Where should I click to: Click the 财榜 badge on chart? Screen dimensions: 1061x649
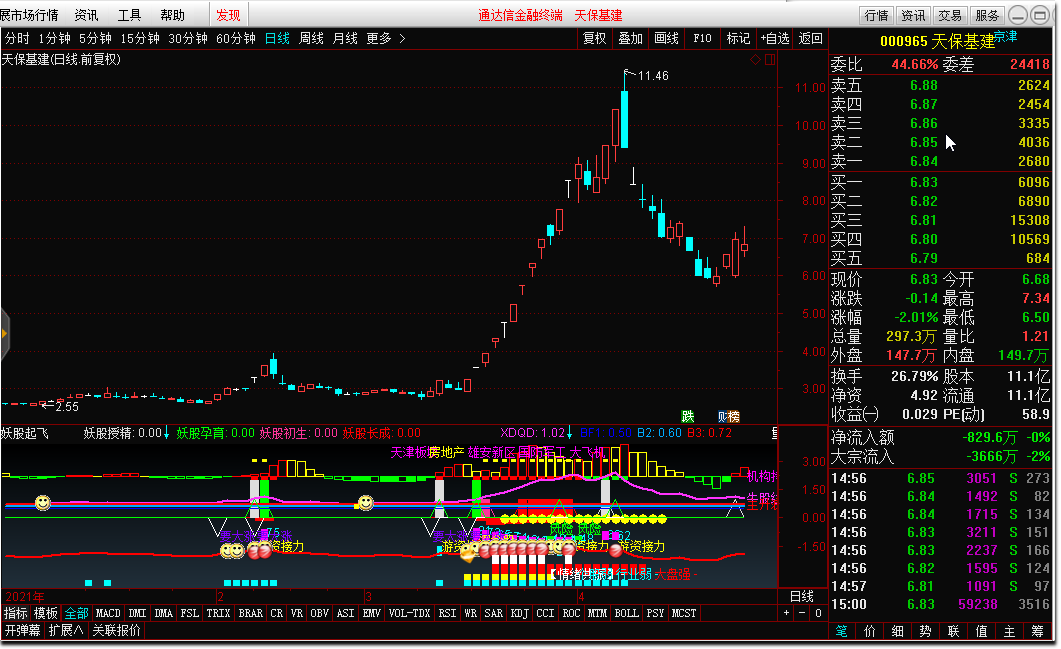pos(729,416)
